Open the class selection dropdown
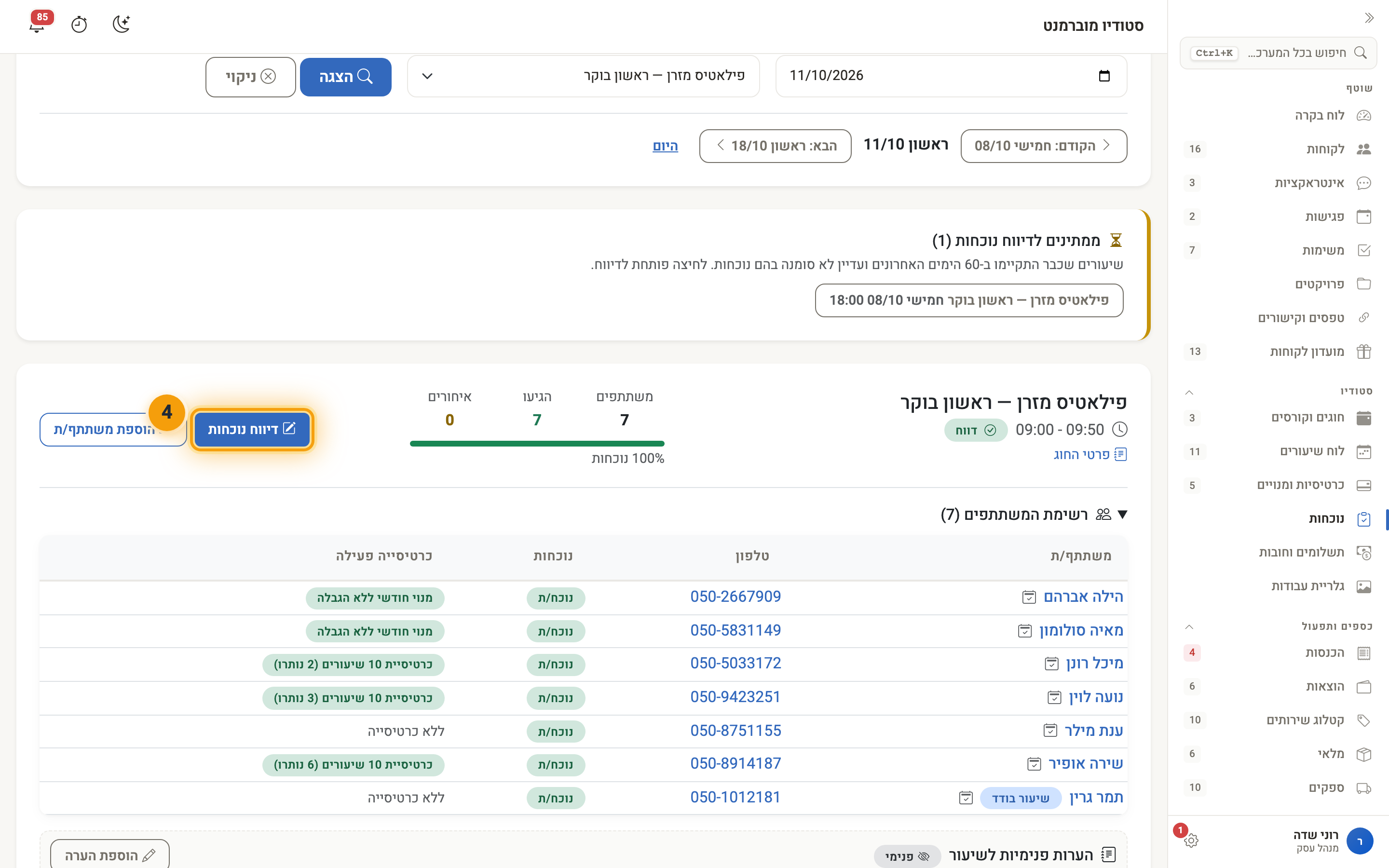This screenshot has height=868, width=1389. 583,76
